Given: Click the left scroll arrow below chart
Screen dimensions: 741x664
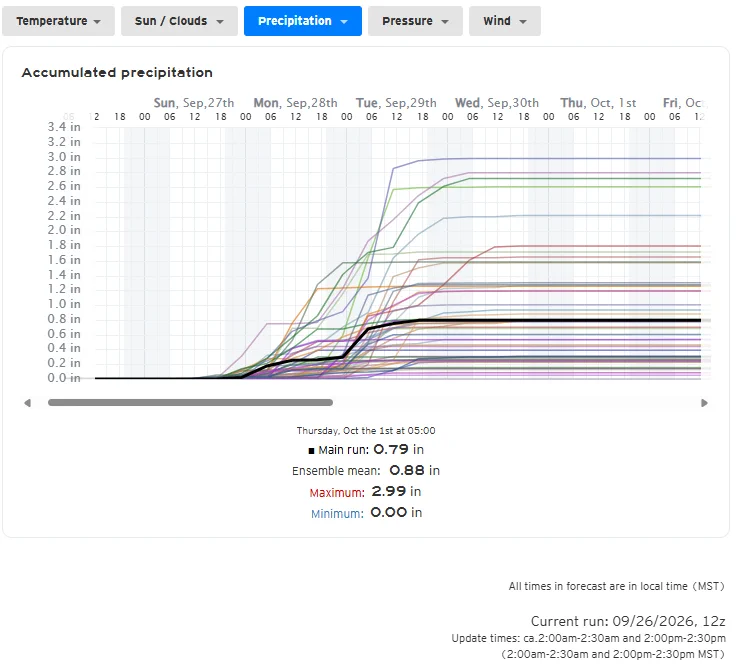Looking at the screenshot, I should [x=27, y=403].
